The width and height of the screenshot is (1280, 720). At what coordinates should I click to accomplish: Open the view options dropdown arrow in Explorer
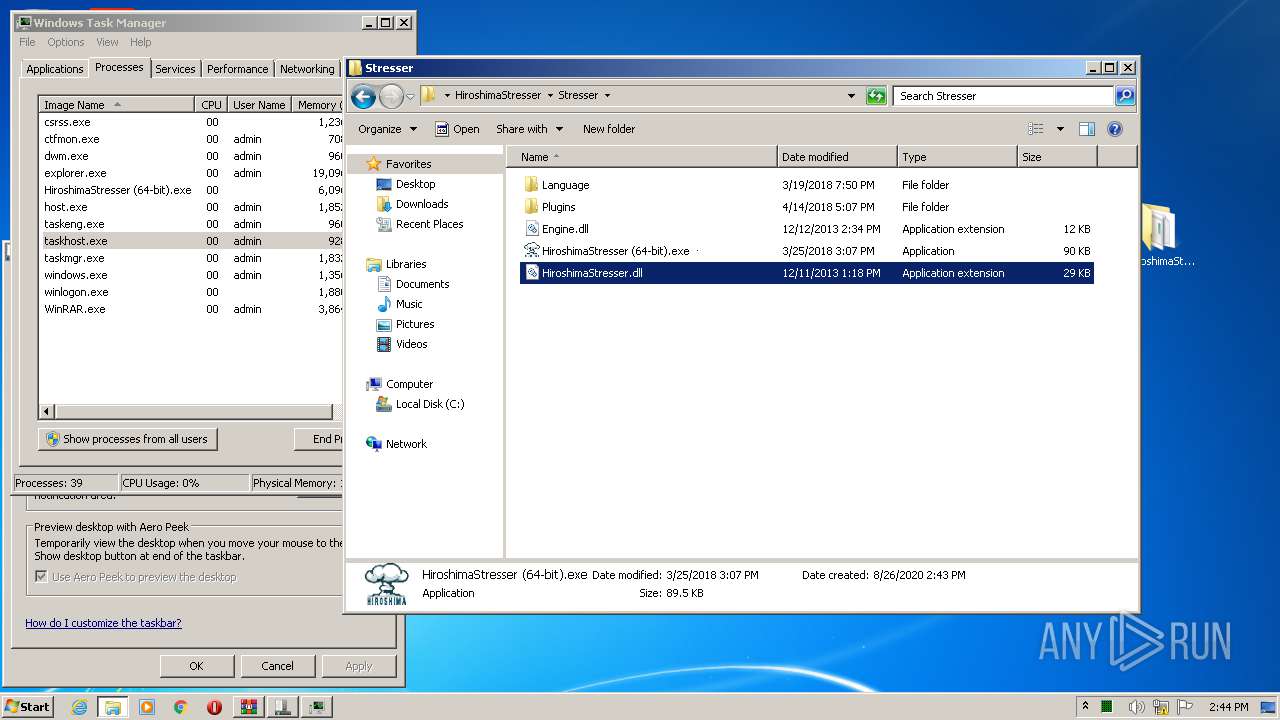click(x=1060, y=129)
